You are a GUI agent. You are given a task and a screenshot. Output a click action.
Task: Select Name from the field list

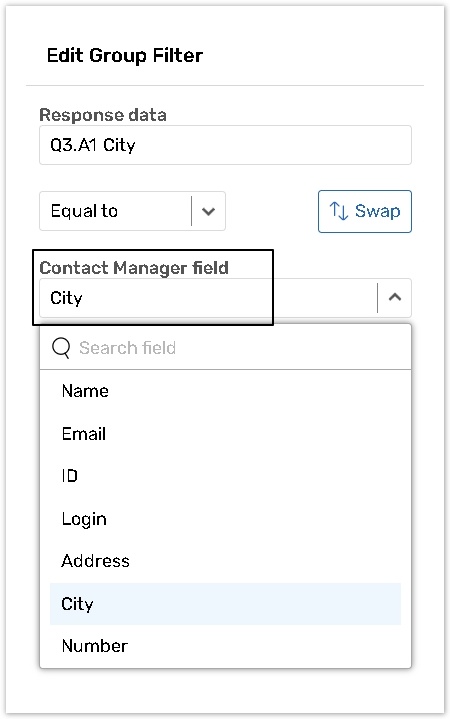coord(225,391)
